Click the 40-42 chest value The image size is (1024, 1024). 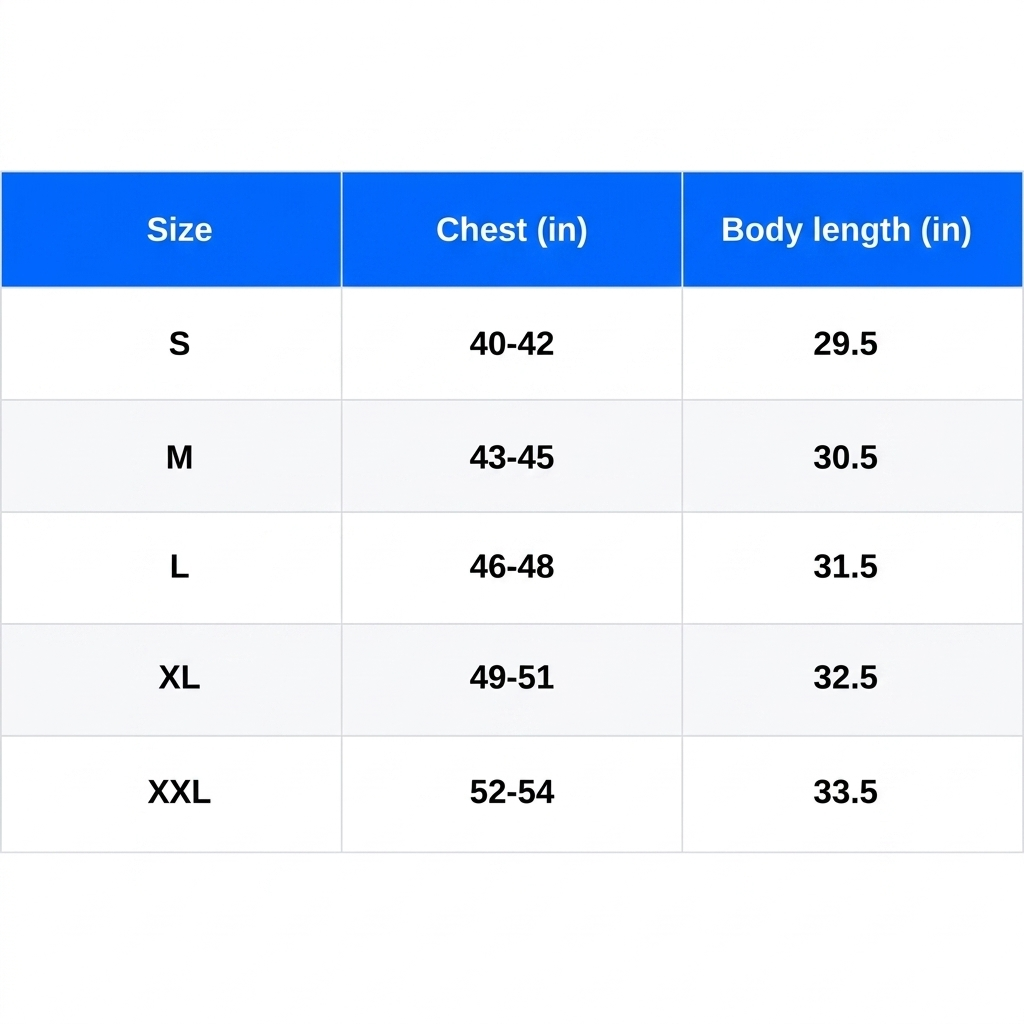[x=512, y=344]
